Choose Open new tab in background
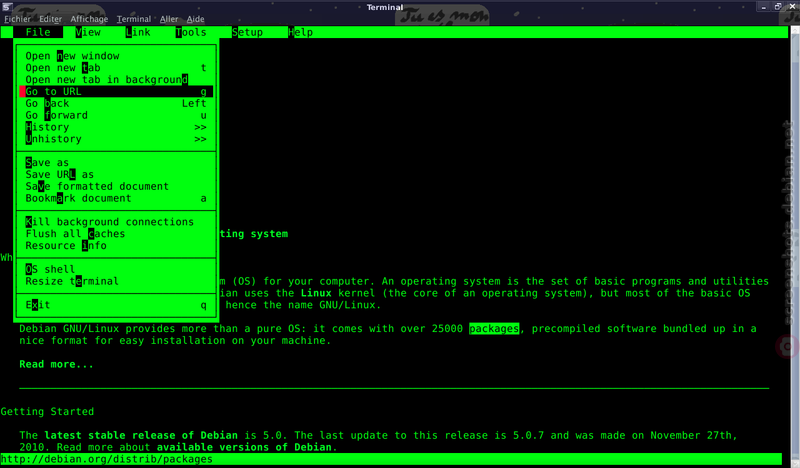 (x=116, y=80)
